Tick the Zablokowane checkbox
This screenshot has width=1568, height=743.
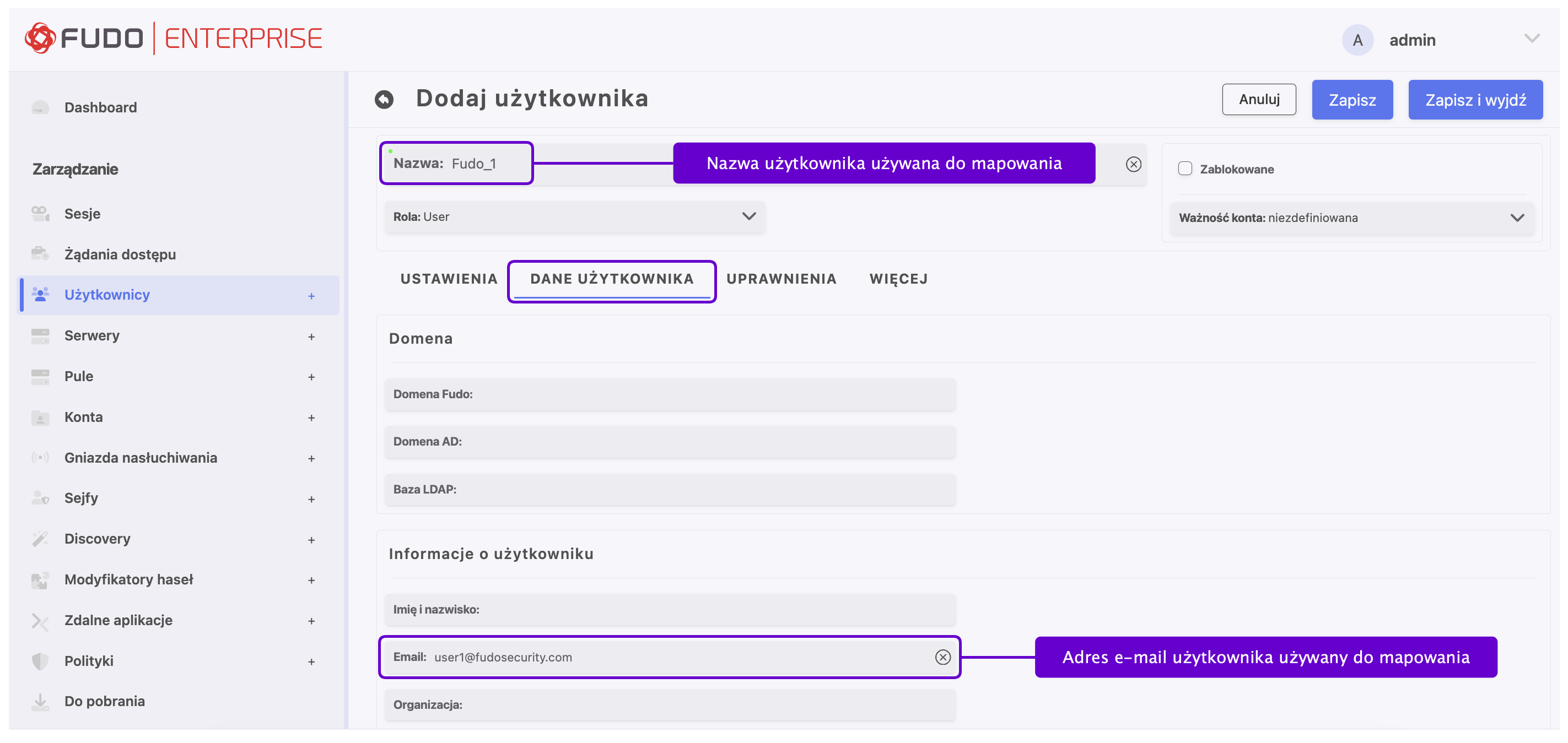(1184, 169)
